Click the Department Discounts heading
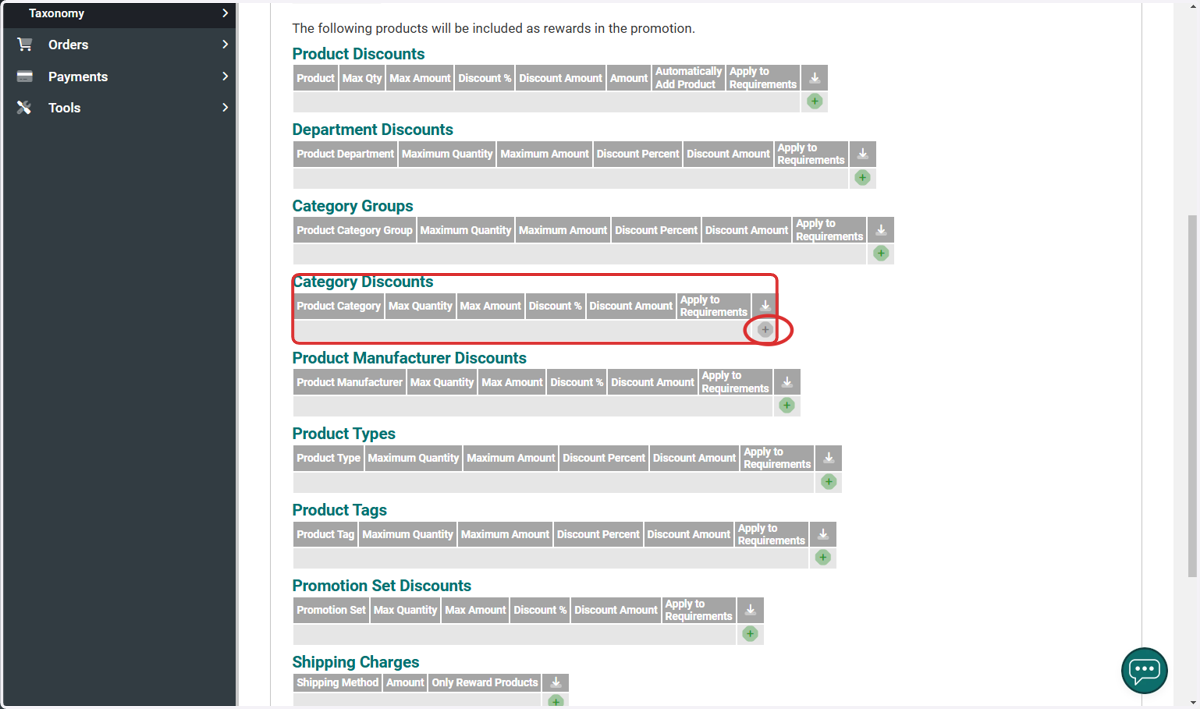 [x=372, y=130]
